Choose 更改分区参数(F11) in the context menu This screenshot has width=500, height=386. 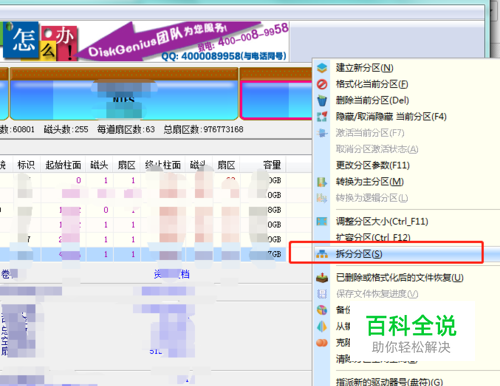[x=373, y=165]
